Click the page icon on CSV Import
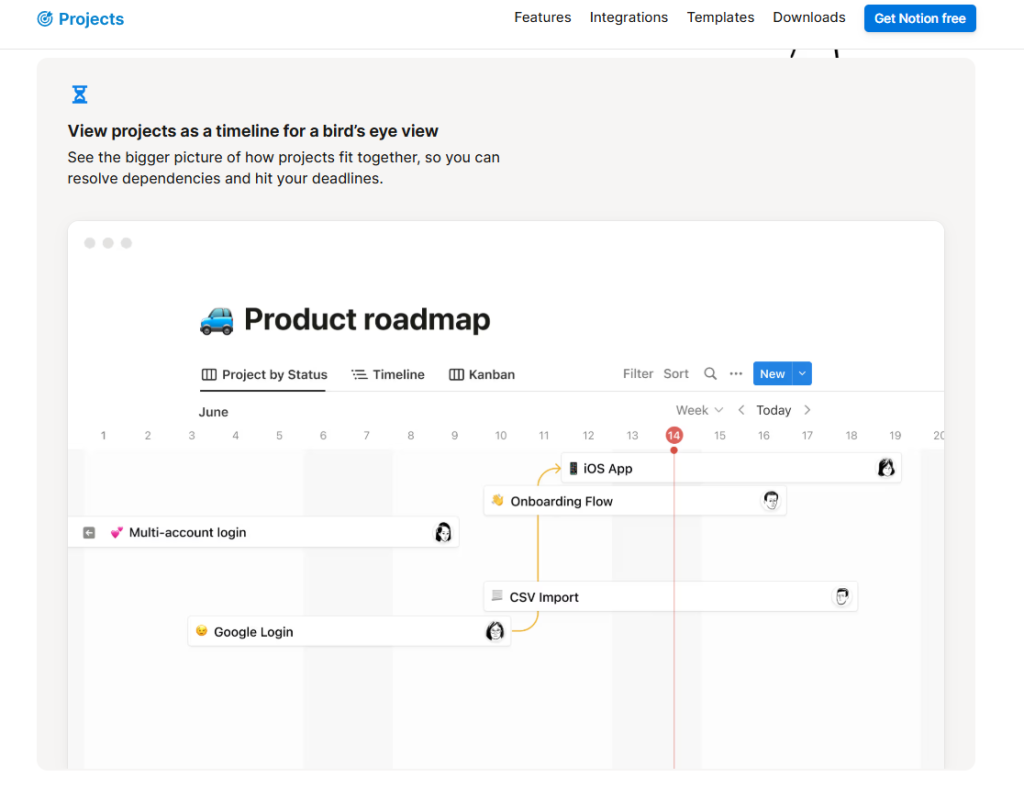 (x=497, y=595)
